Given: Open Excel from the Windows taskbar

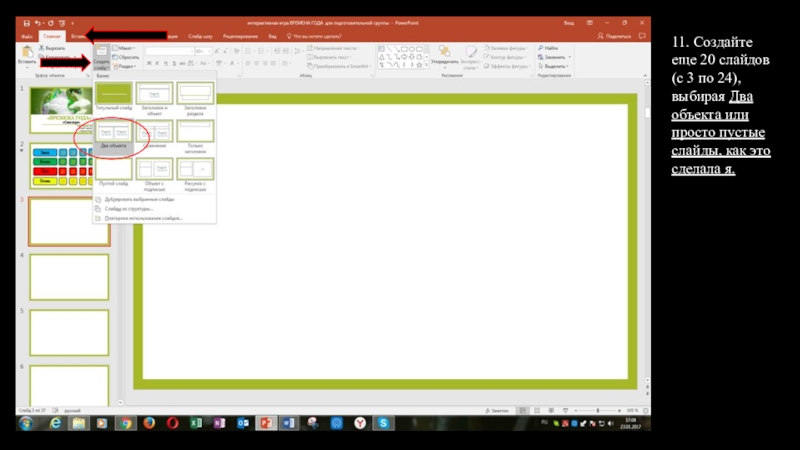Looking at the screenshot, I should (x=195, y=423).
